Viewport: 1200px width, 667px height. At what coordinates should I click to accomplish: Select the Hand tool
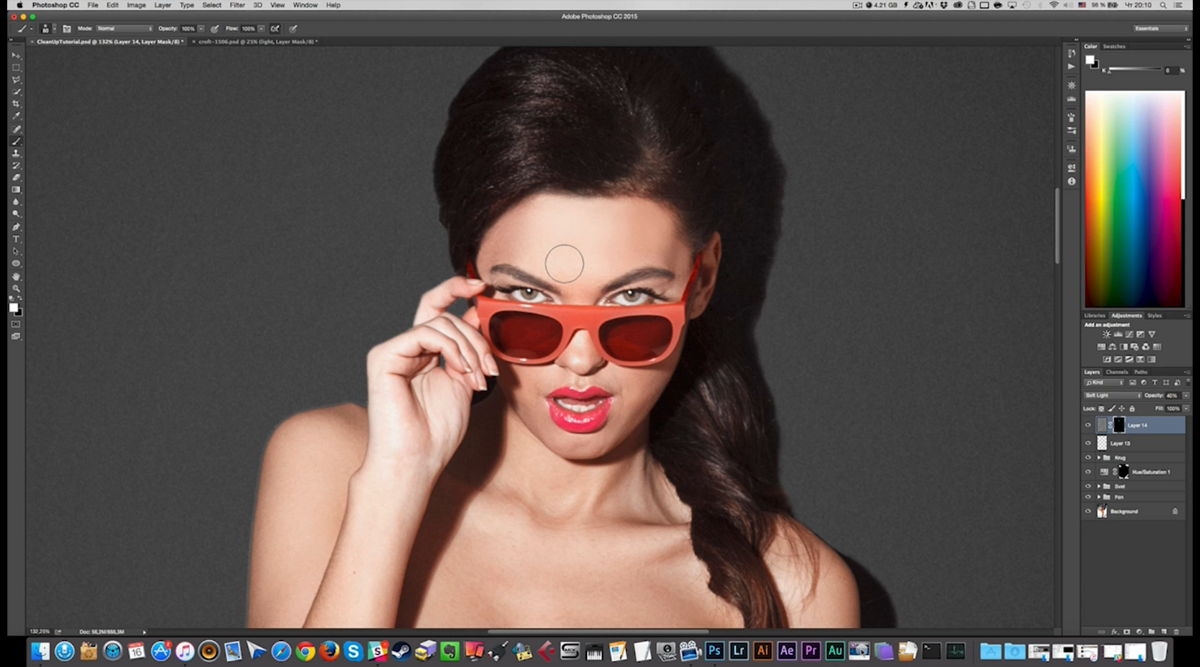pos(16,276)
